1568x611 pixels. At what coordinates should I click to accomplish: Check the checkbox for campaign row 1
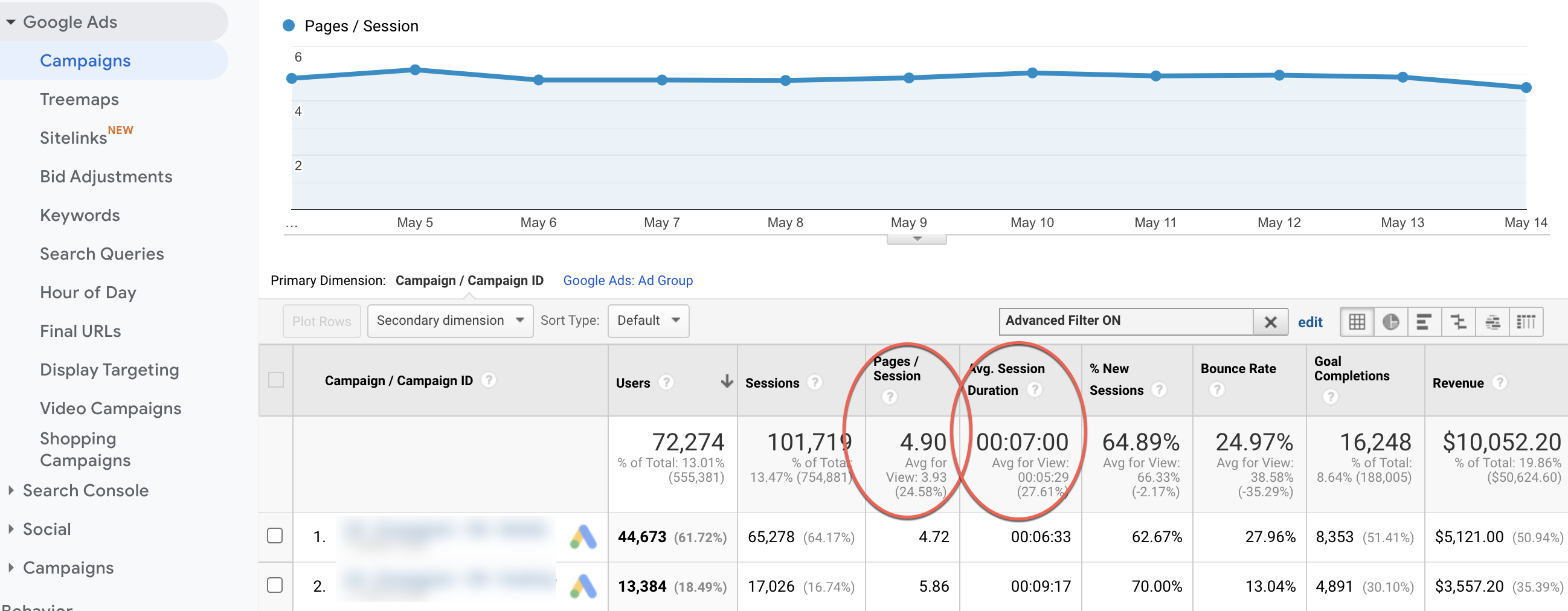click(276, 537)
